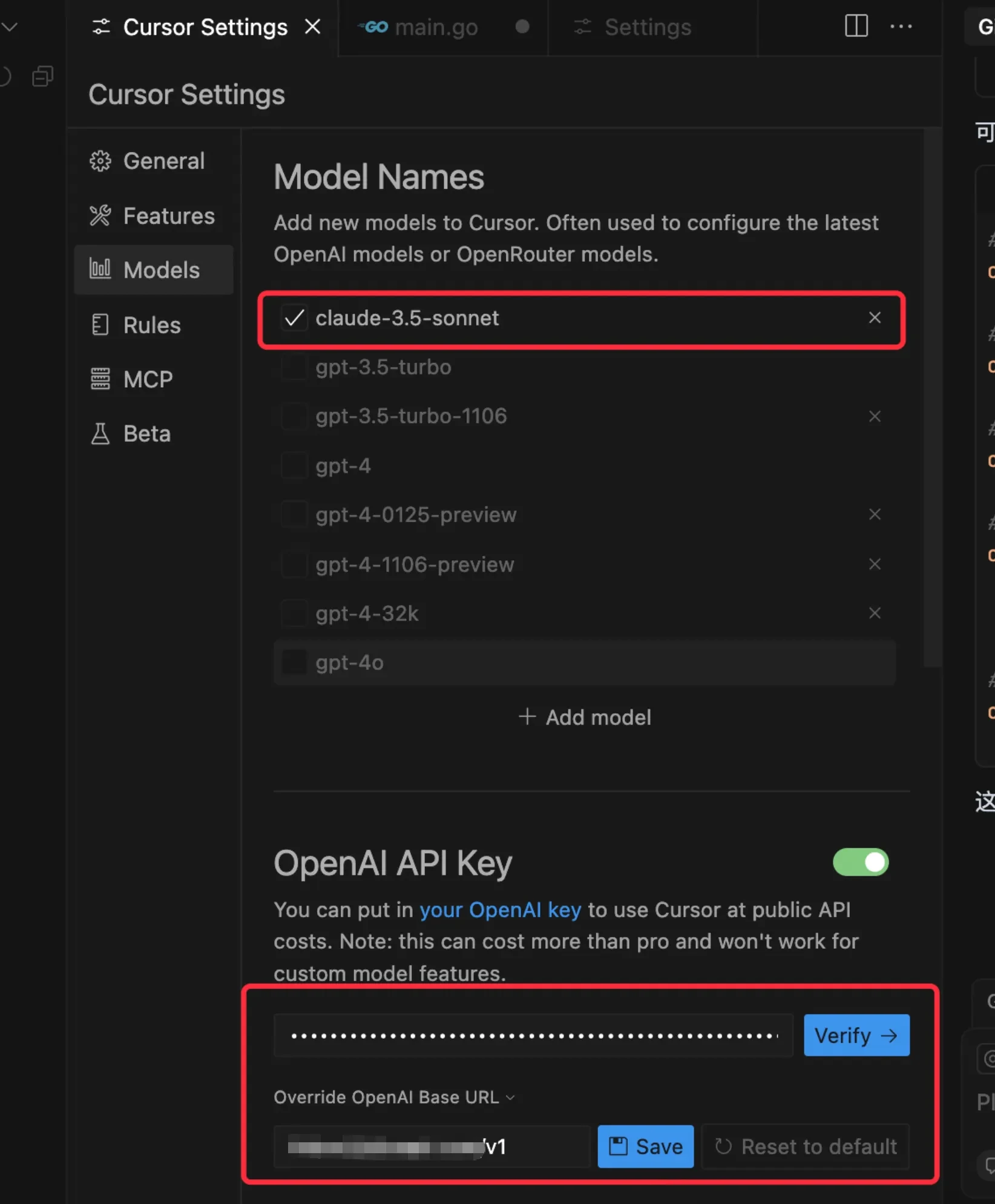This screenshot has height=1204, width=995.
Task: Follow the 'your OpenAI key' link
Action: pyautogui.click(x=500, y=910)
